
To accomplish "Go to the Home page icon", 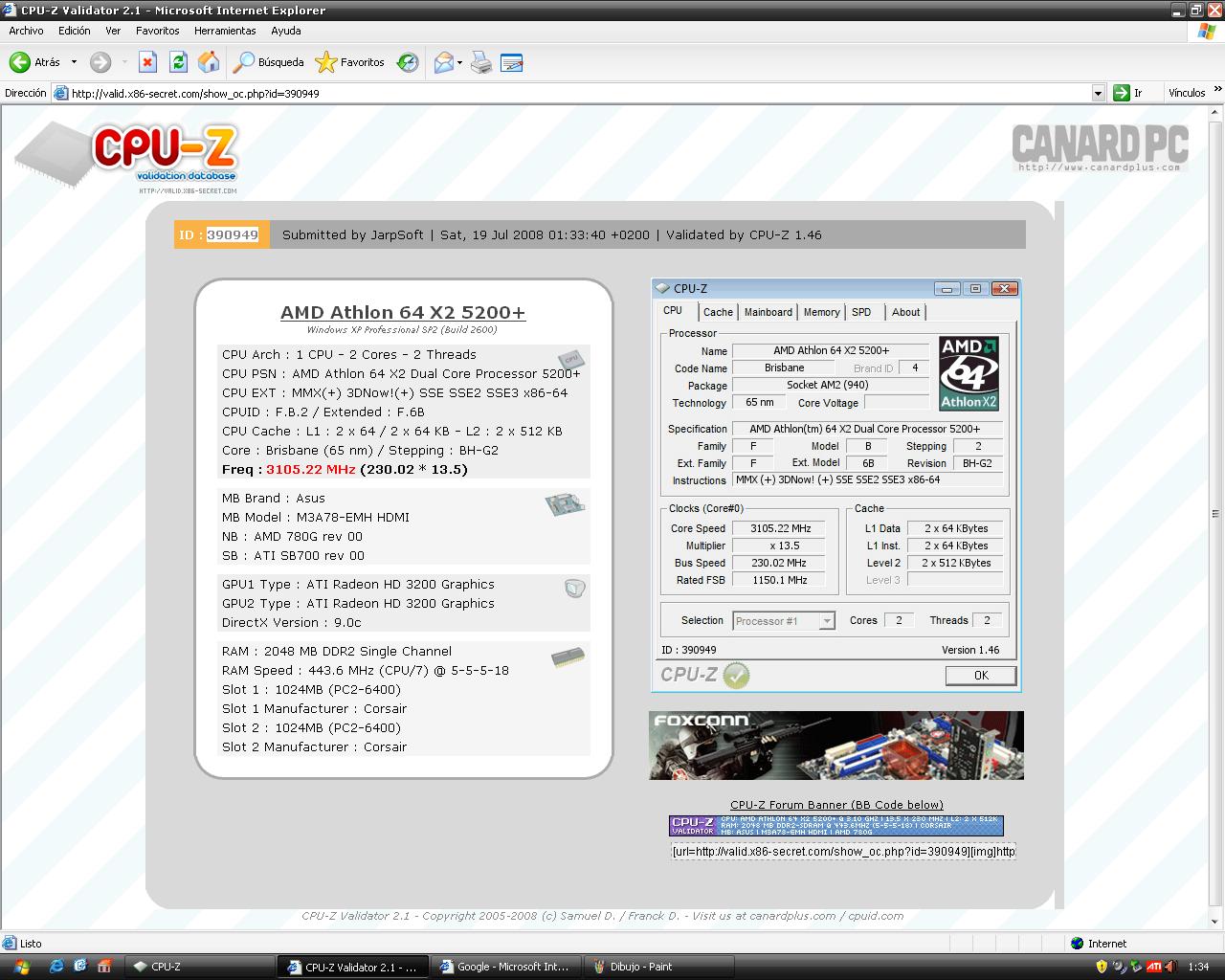I will point(209,62).
